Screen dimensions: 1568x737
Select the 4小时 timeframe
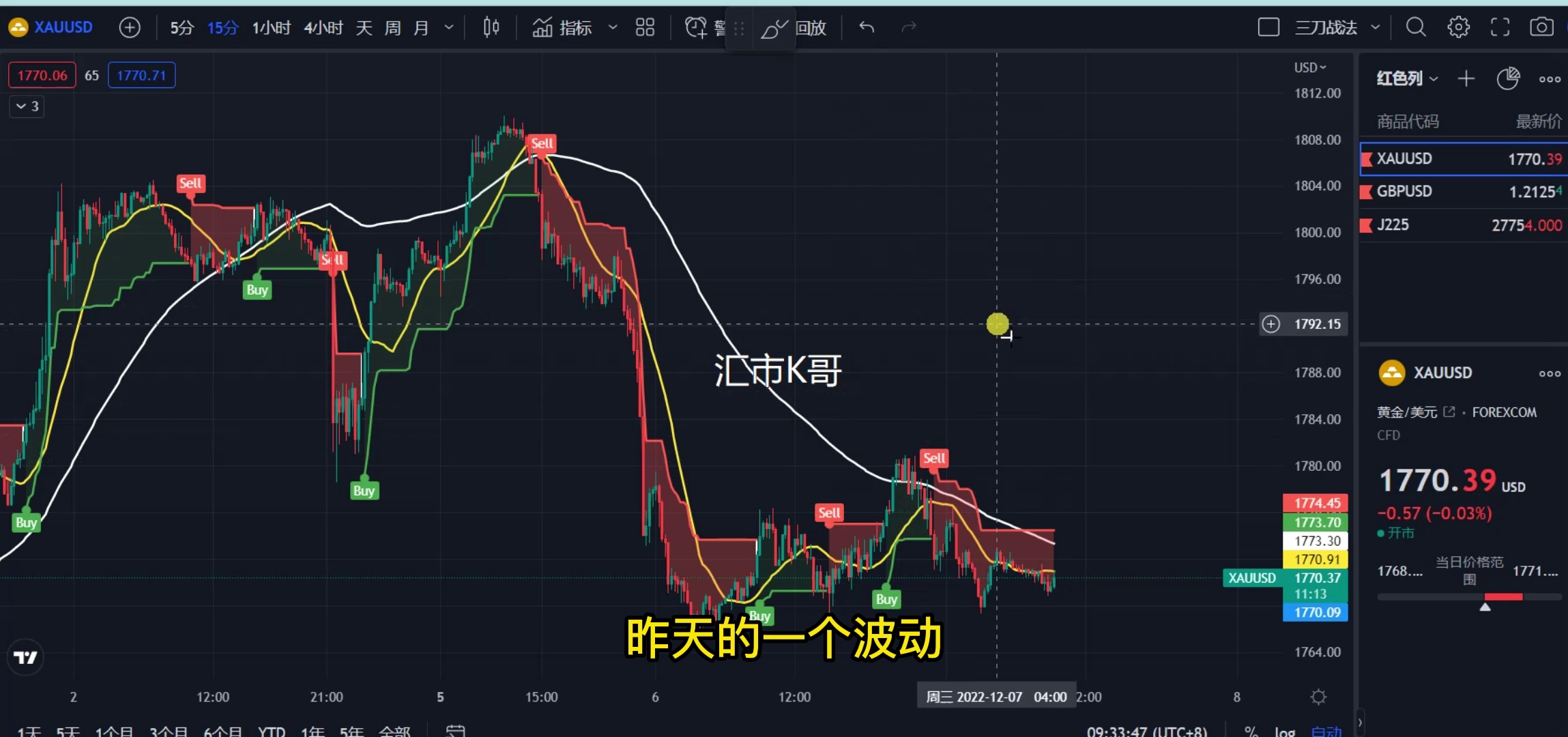pos(323,27)
